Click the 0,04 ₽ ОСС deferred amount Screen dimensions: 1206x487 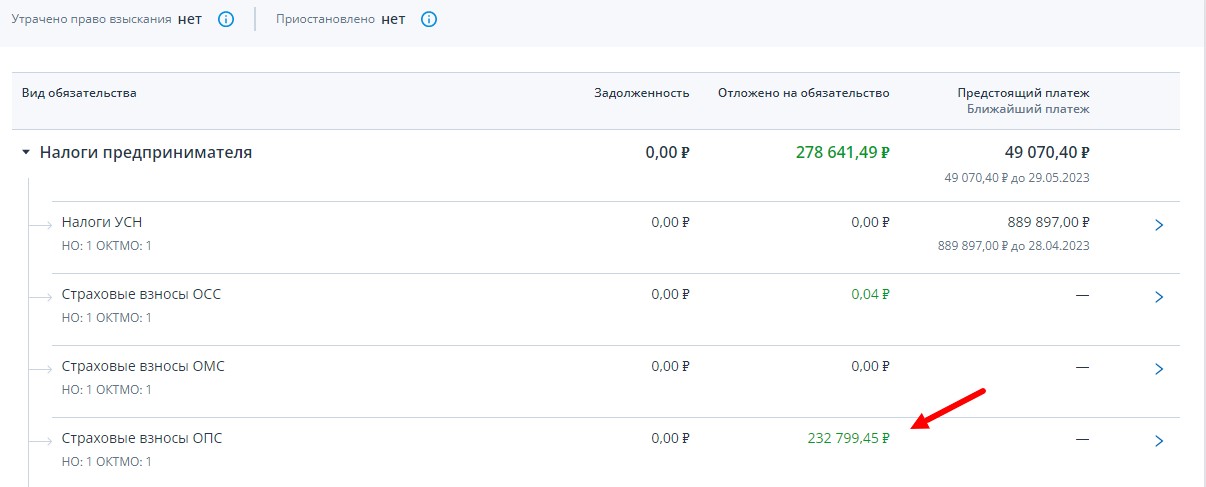click(x=870, y=294)
